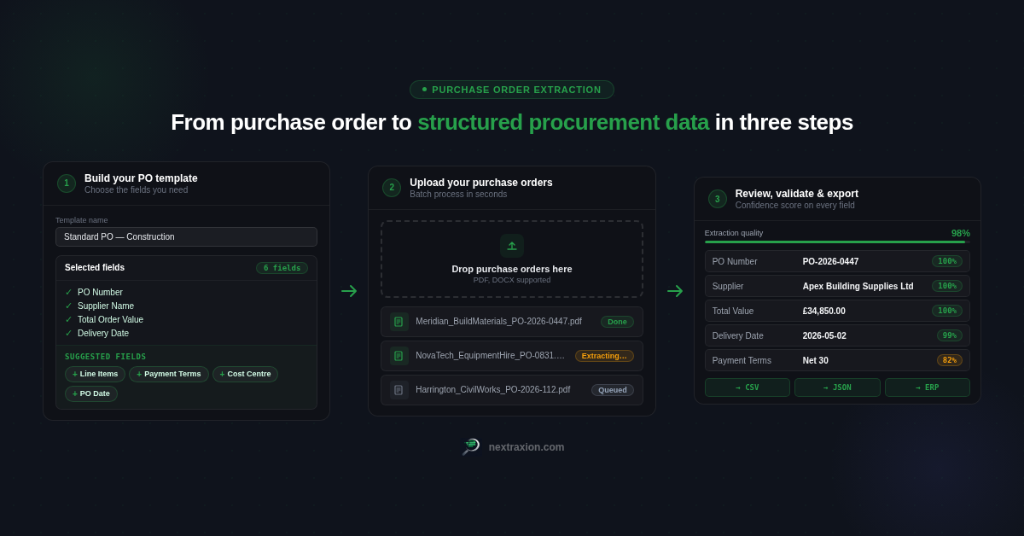Image resolution: width=1024 pixels, height=536 pixels.
Task: Select the Meridian_BuildMaterials_PO-2026-0447.pdf row
Action: (512, 321)
